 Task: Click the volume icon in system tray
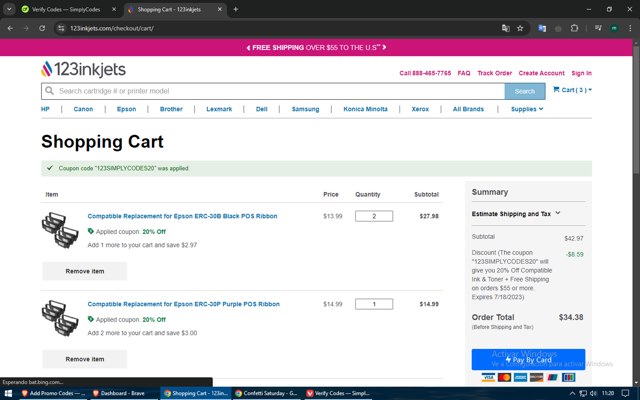(594, 393)
